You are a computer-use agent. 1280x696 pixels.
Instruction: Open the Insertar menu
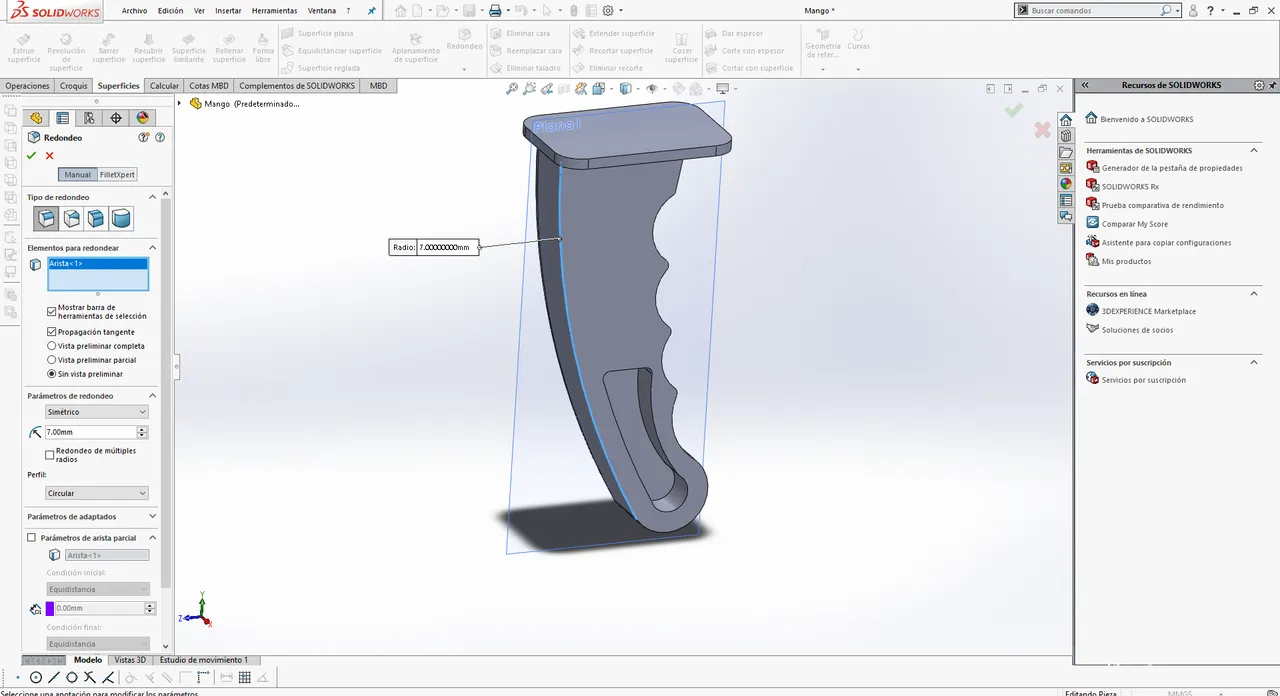[228, 10]
